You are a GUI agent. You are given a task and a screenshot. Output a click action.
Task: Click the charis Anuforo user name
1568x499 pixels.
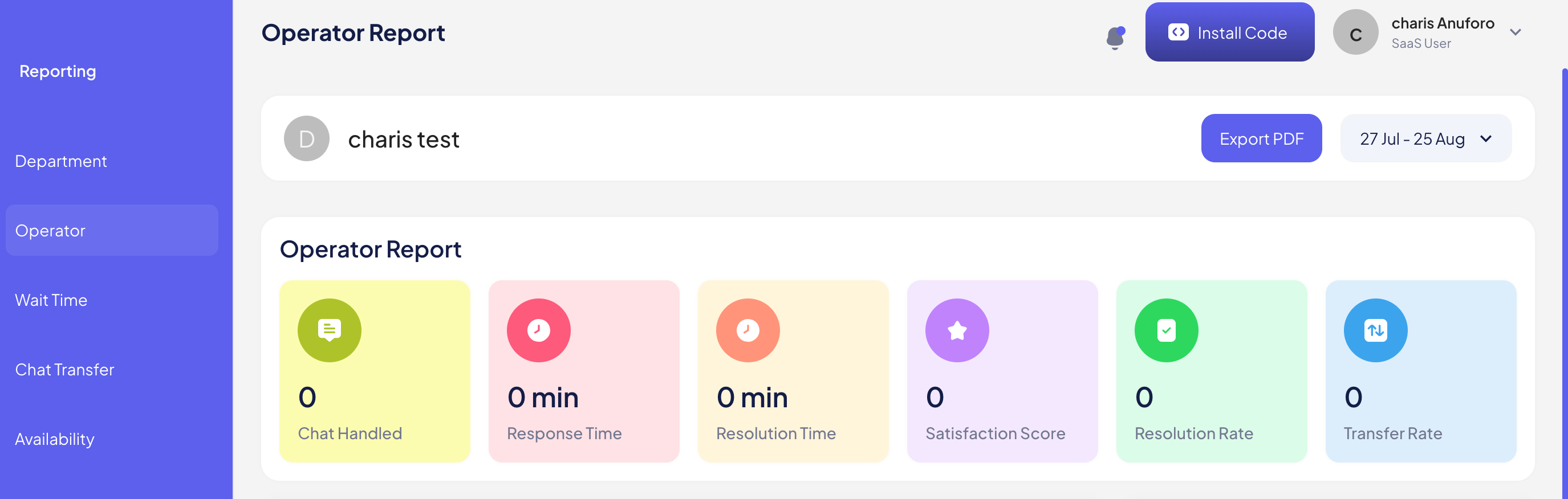[x=1443, y=23]
